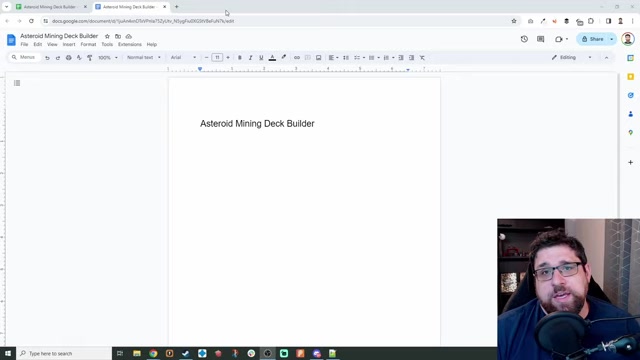Open the bulleted list dropdown
Screen dimensions: 640x360
click(x=374, y=58)
